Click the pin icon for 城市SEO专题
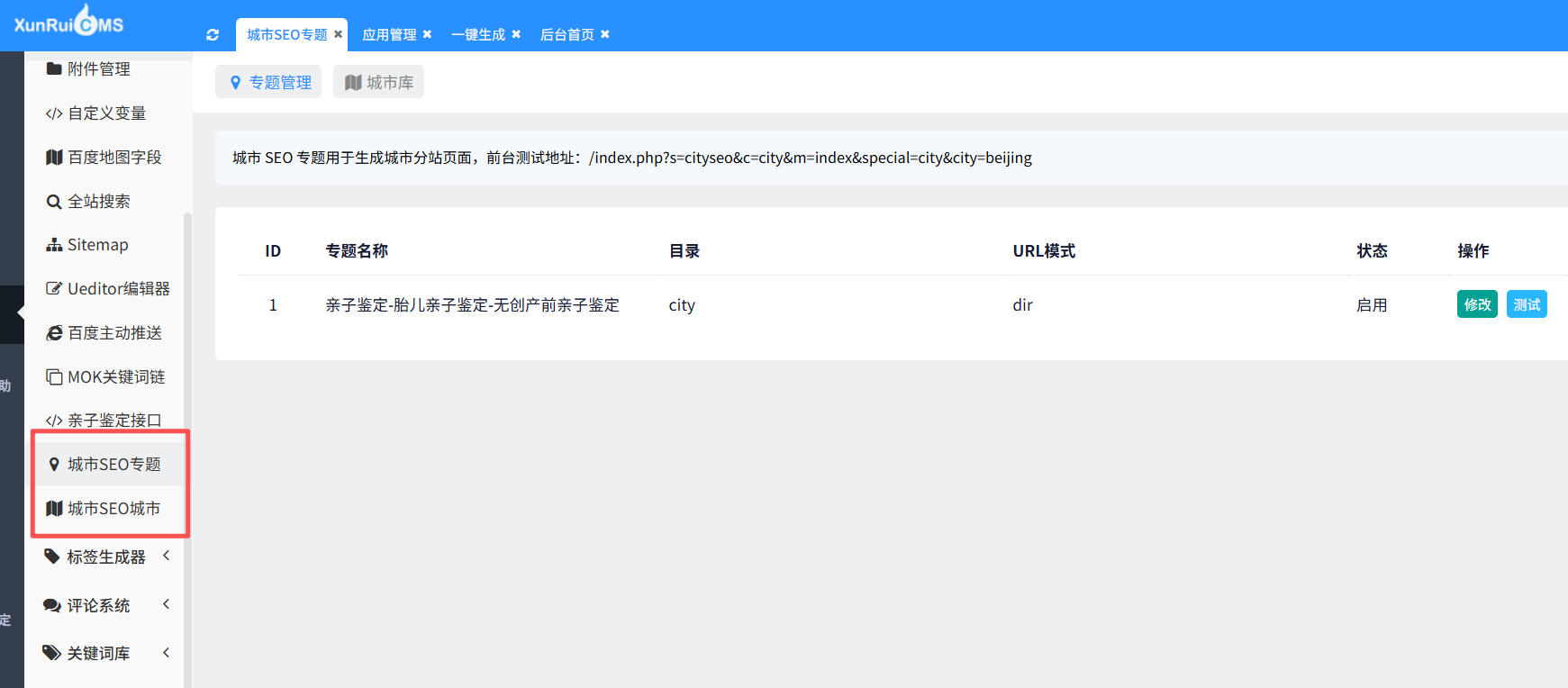Viewport: 1568px width, 688px height. click(54, 465)
